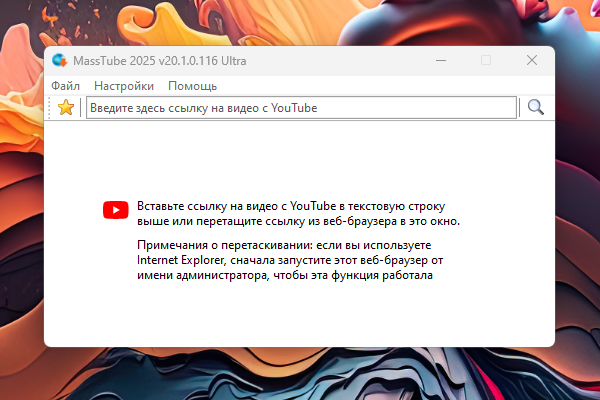Click the title "MassTube 2025 v20.1.0.116 Ultra"

pyautogui.click(x=160, y=61)
